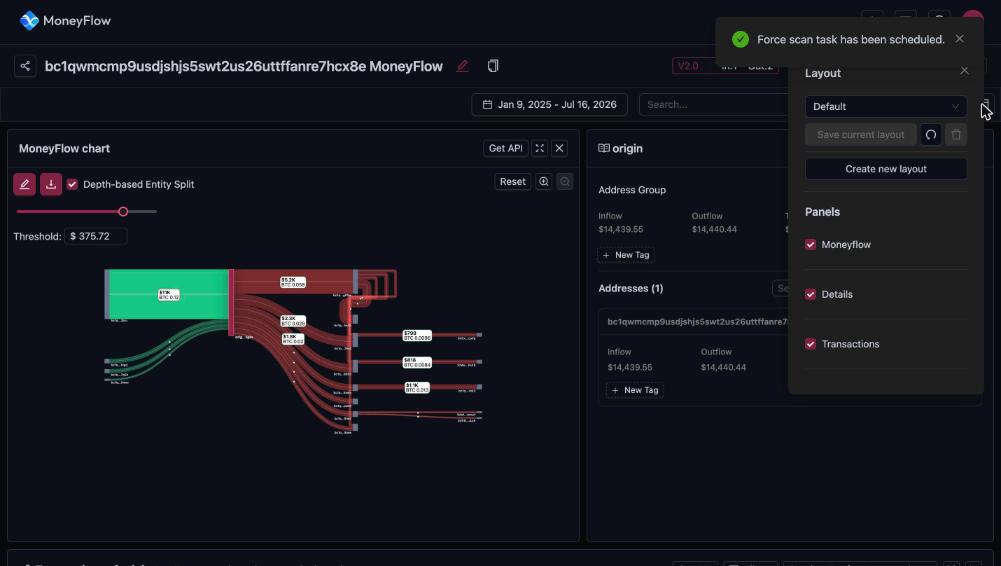Close the Layout panel
This screenshot has height=566, width=1001.
pyautogui.click(x=964, y=71)
